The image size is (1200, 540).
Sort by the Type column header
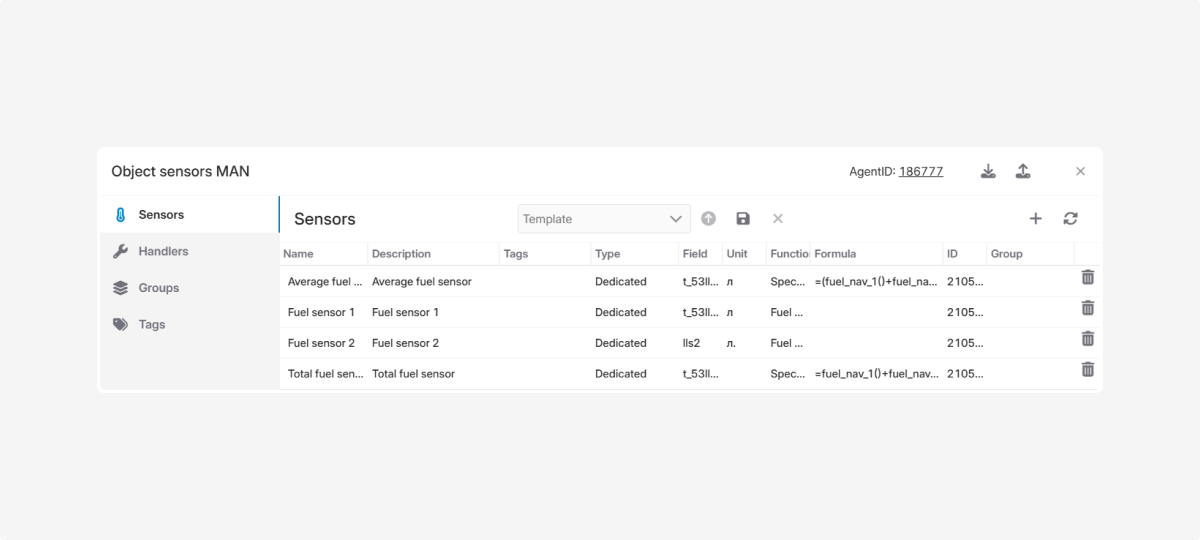(608, 254)
